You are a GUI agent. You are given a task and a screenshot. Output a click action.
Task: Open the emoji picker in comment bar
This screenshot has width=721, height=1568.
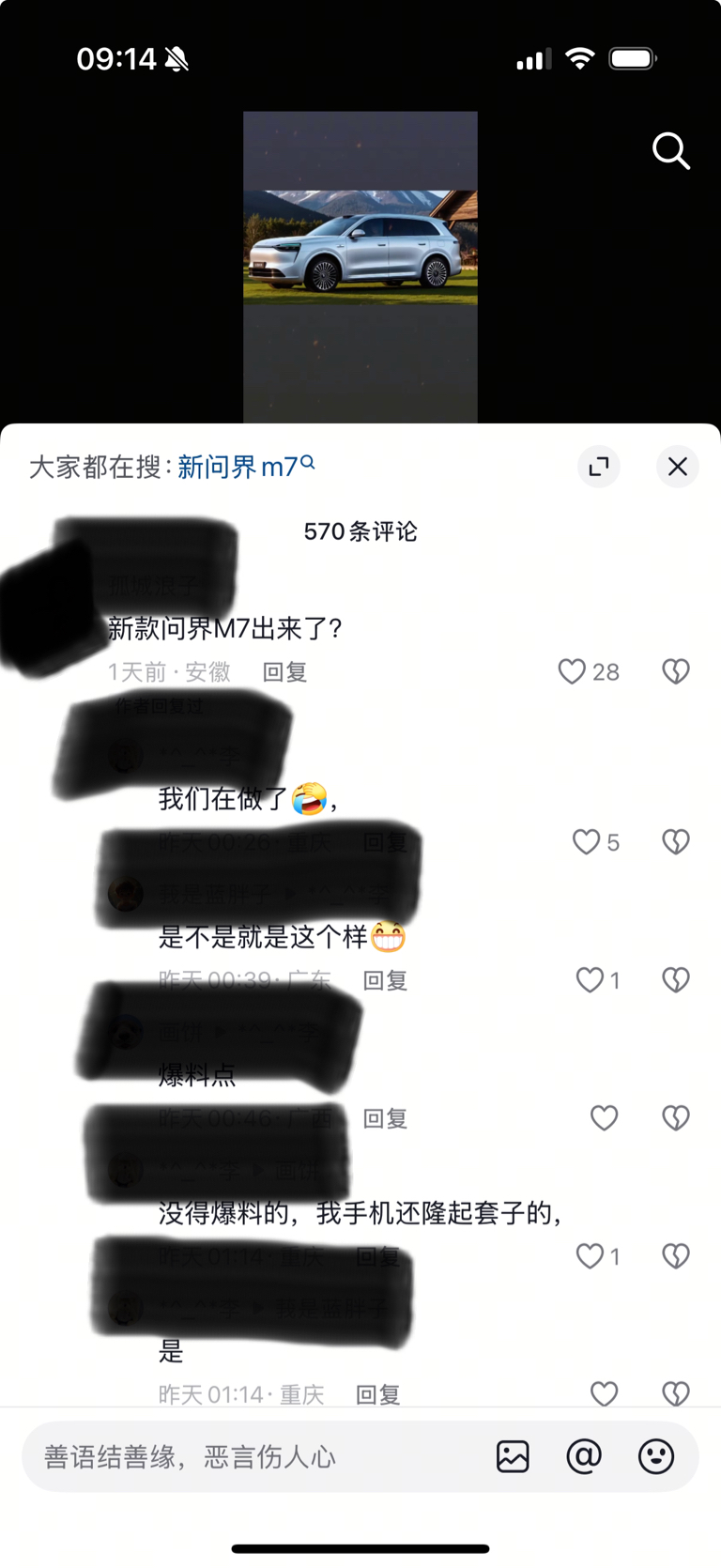click(x=656, y=1456)
